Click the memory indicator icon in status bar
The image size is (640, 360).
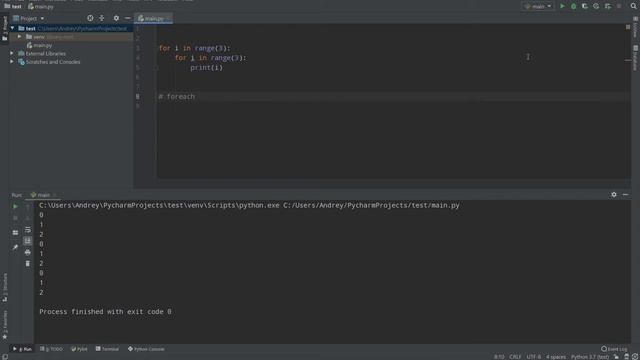click(635, 357)
